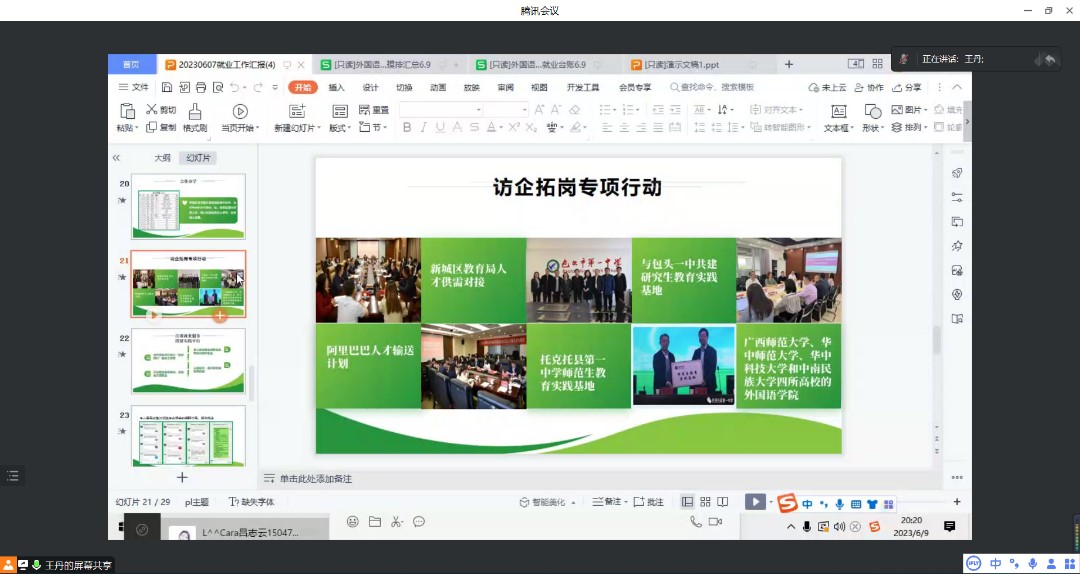This screenshot has width=1080, height=574.
Task: Toggle subscript formatting
Action: [x=531, y=127]
